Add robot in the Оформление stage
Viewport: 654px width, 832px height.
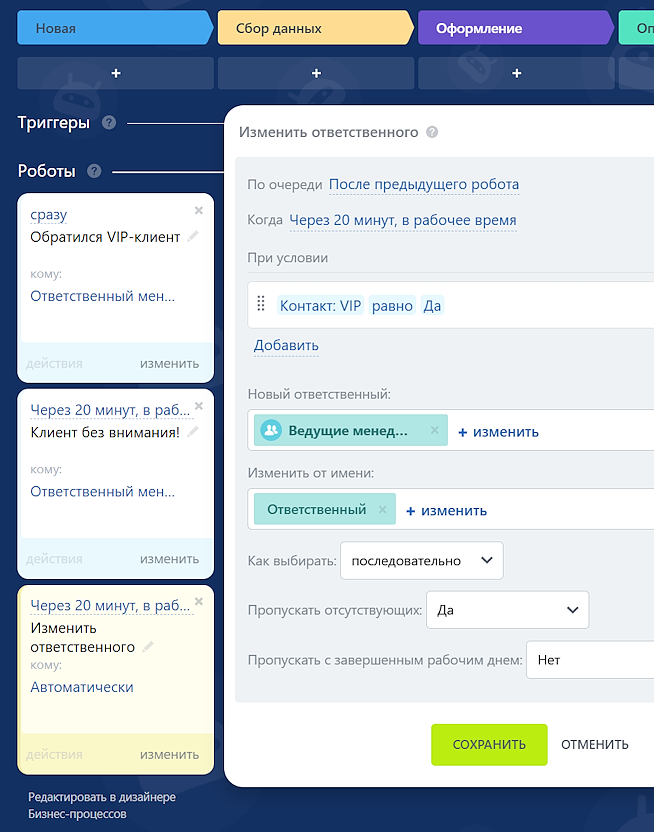pos(517,73)
